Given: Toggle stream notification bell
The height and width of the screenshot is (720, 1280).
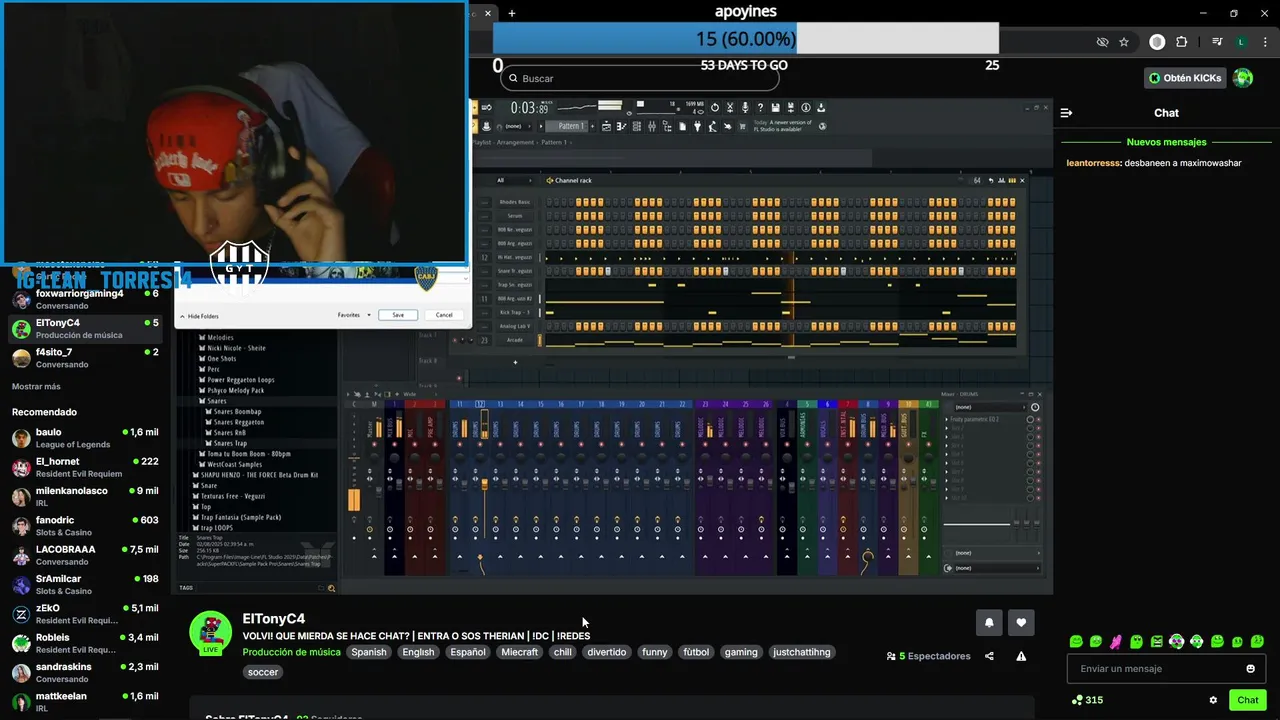Looking at the screenshot, I should click(x=989, y=622).
